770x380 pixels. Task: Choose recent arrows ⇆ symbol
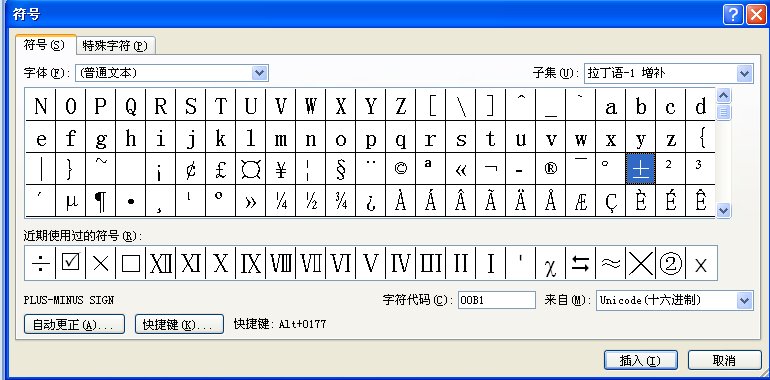point(580,263)
